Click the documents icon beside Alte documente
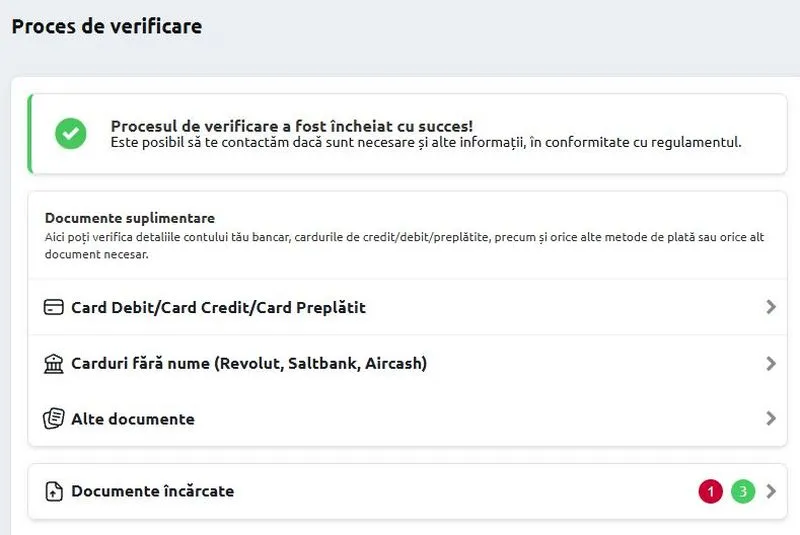 point(54,419)
